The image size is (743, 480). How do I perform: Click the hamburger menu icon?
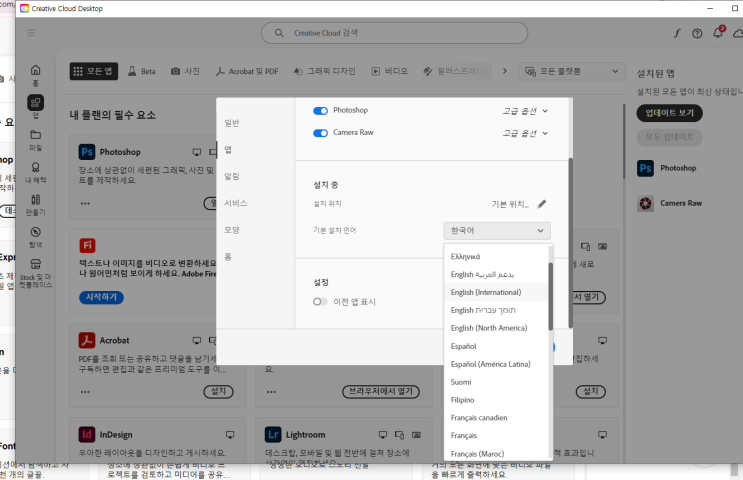[x=31, y=33]
